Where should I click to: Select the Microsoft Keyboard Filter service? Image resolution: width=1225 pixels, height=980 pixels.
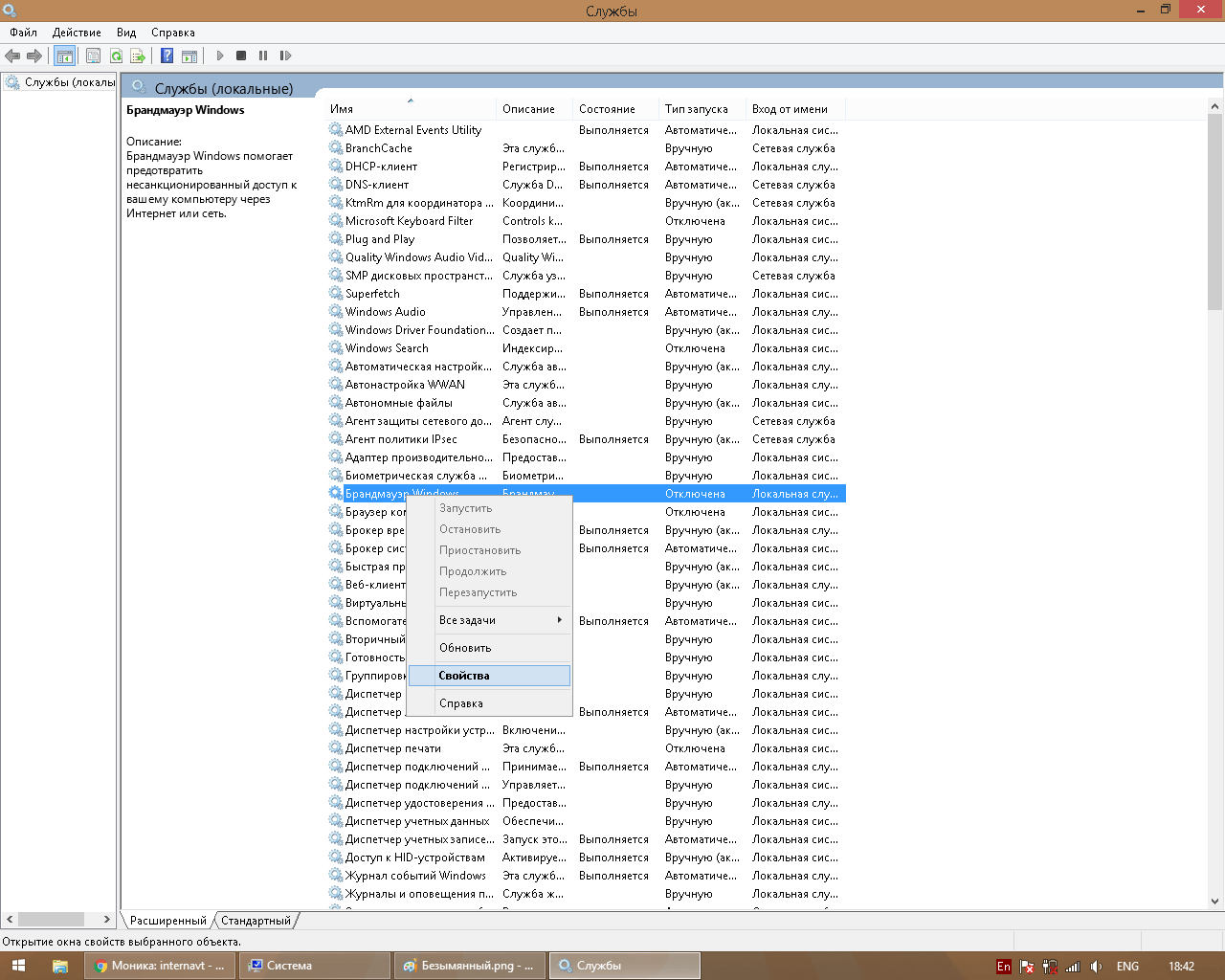point(586,221)
